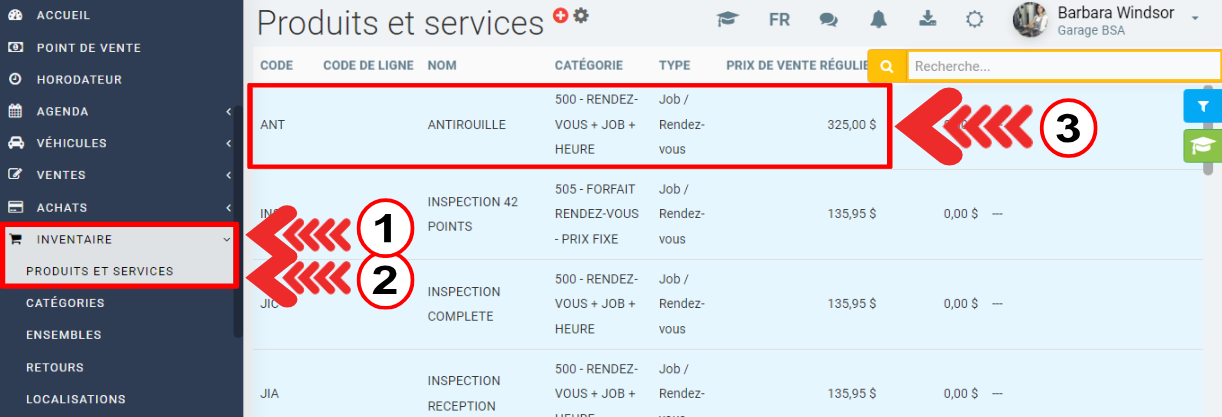The width and height of the screenshot is (1222, 417).
Task: Open the chat messages icon
Action: [828, 20]
